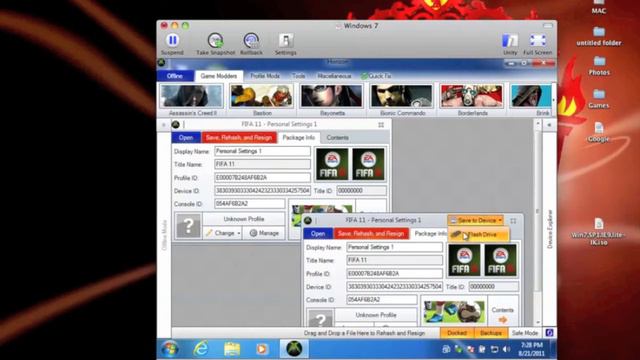Open the vertical Device Explorer side tab
This screenshot has height=360, width=640.
[x=549, y=229]
